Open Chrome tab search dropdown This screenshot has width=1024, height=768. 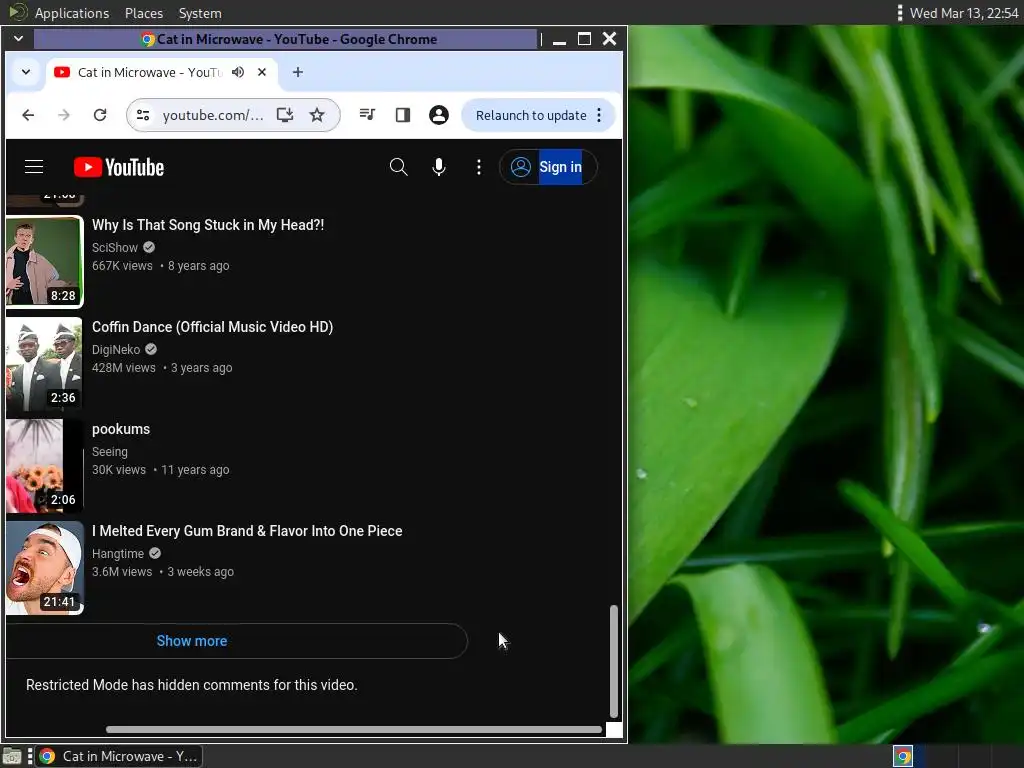(x=25, y=72)
